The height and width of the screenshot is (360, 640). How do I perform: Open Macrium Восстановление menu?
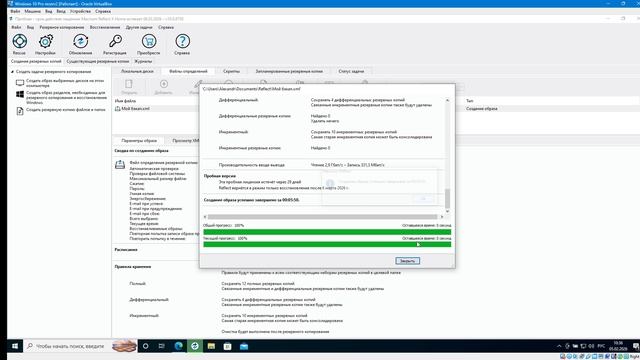[105, 27]
